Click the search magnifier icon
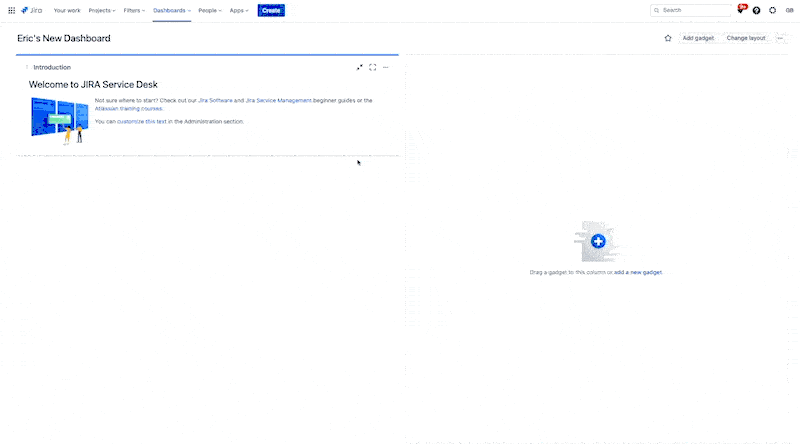800x444 pixels. [x=657, y=10]
